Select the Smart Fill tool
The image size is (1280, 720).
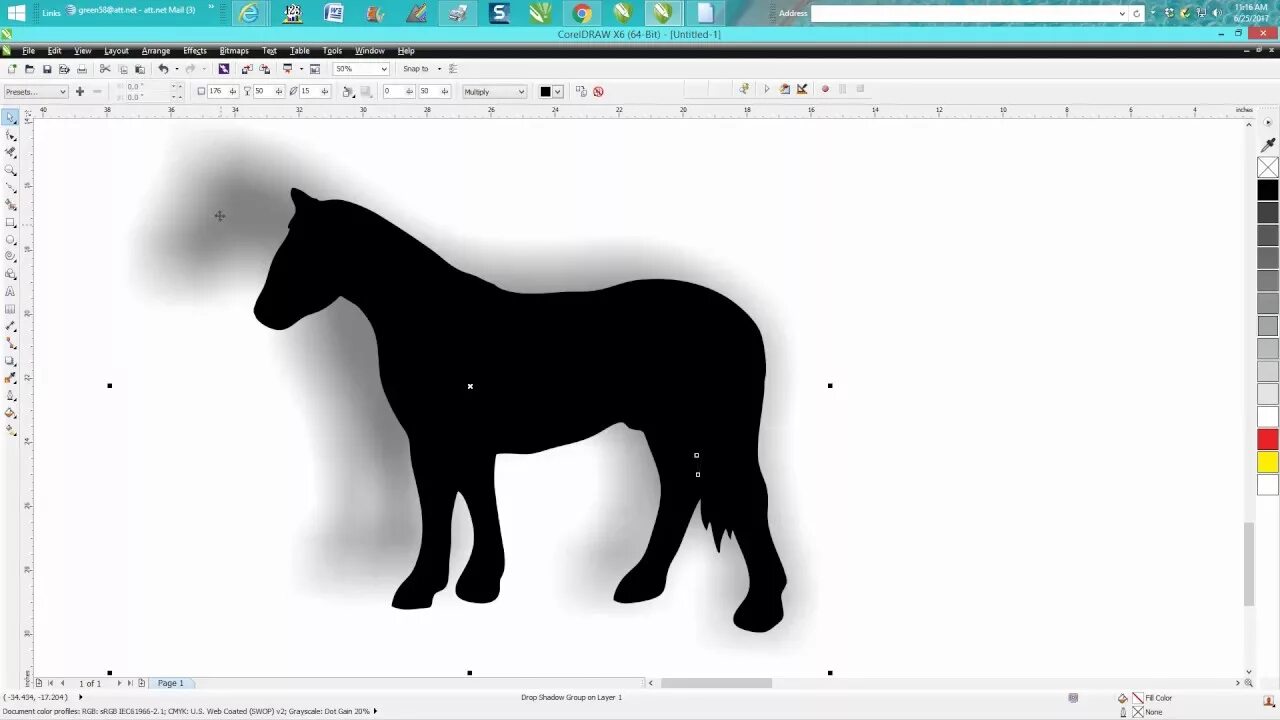click(x=10, y=204)
